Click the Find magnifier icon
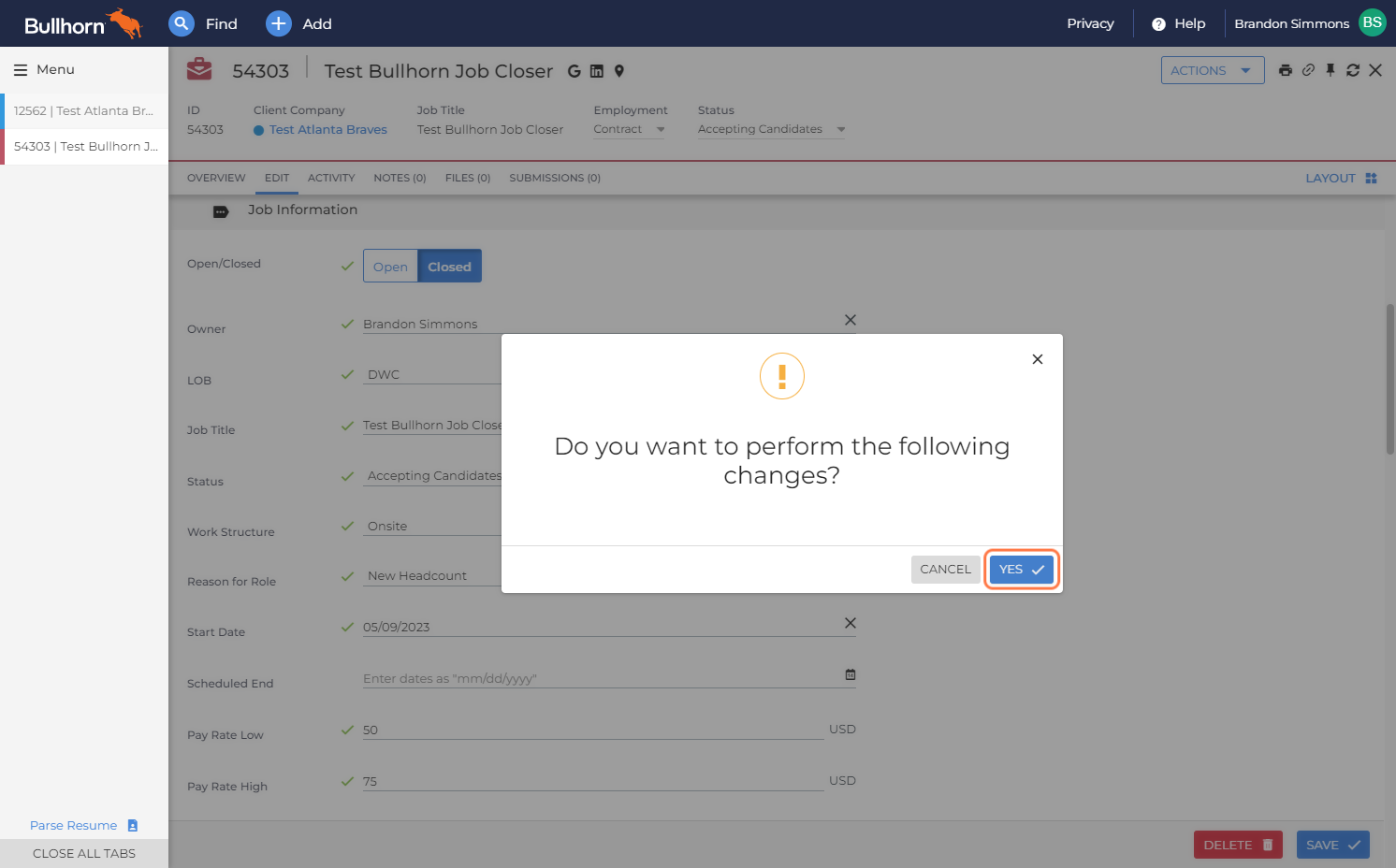This screenshot has width=1396, height=868. click(x=182, y=23)
